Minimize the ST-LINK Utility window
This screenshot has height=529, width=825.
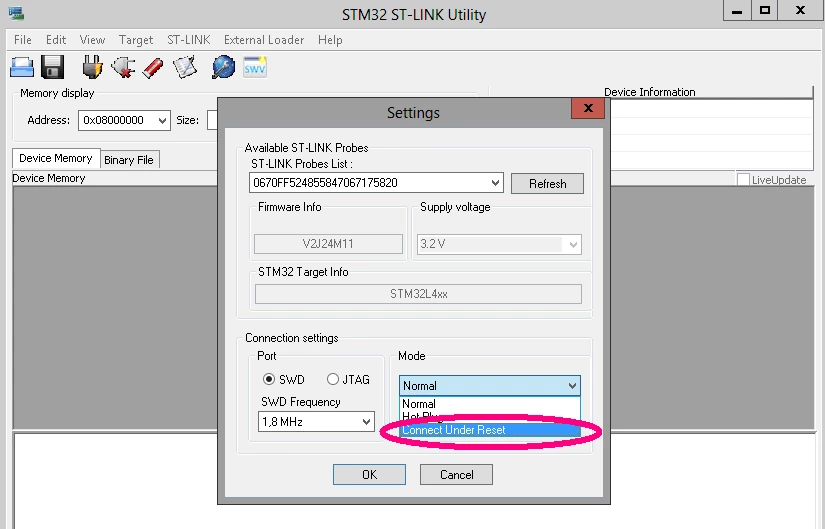pos(737,11)
